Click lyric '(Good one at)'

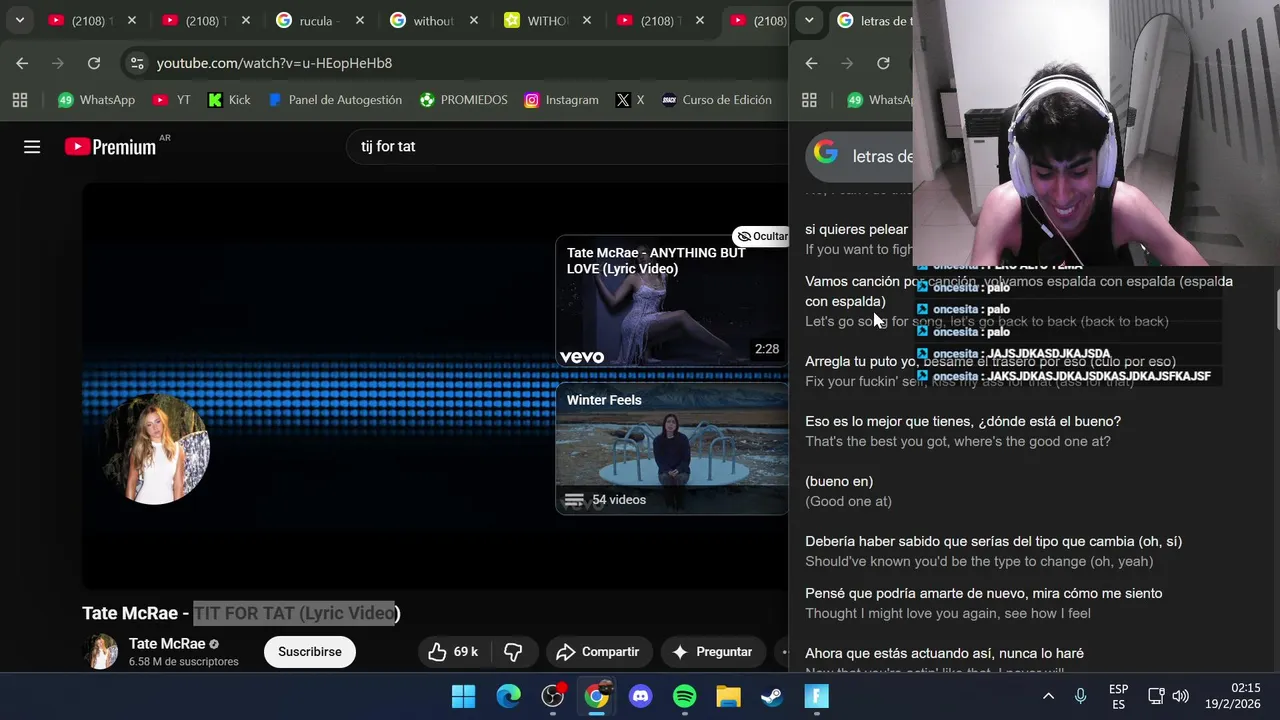[x=848, y=501]
